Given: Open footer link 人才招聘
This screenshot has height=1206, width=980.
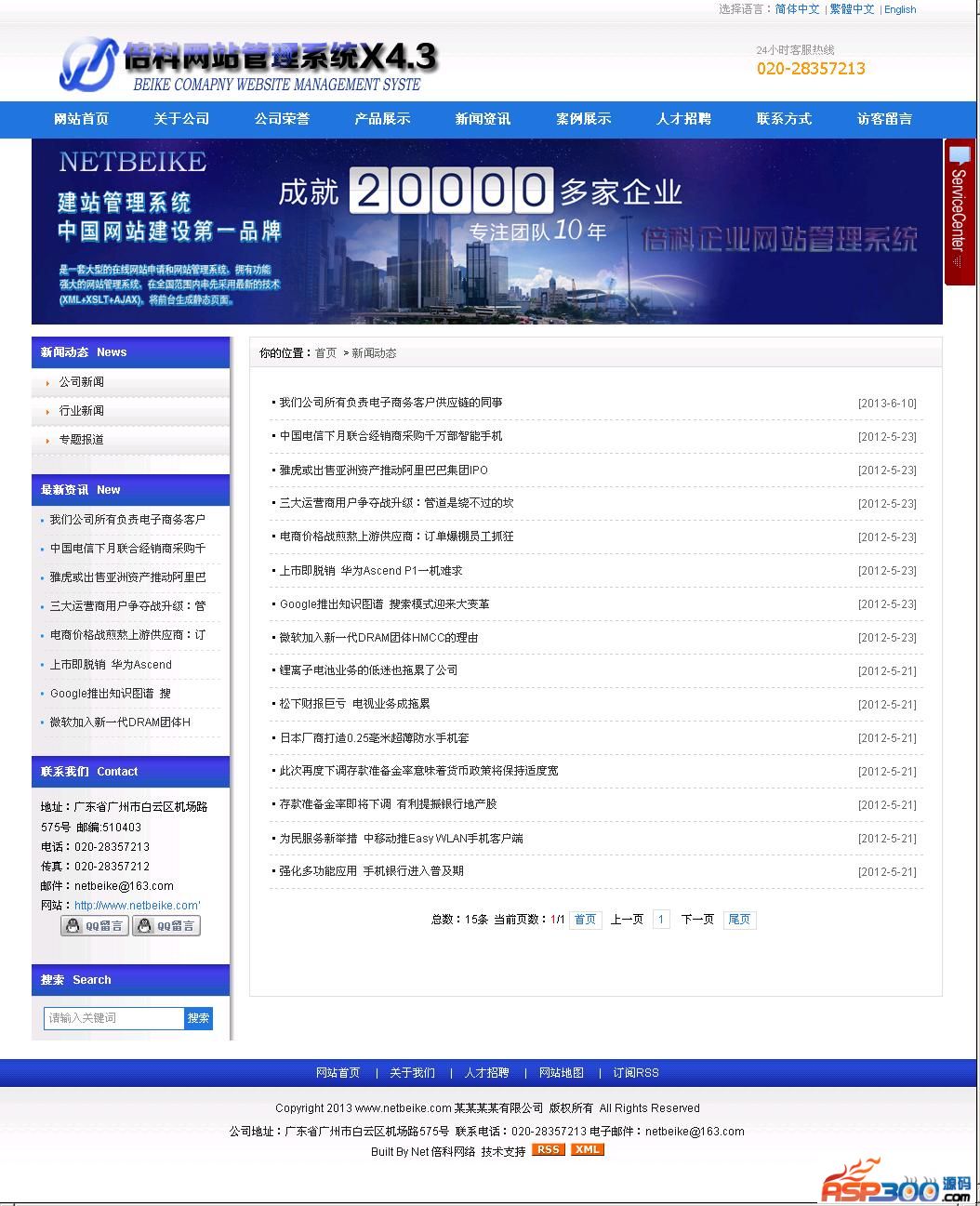Looking at the screenshot, I should click(x=486, y=1073).
